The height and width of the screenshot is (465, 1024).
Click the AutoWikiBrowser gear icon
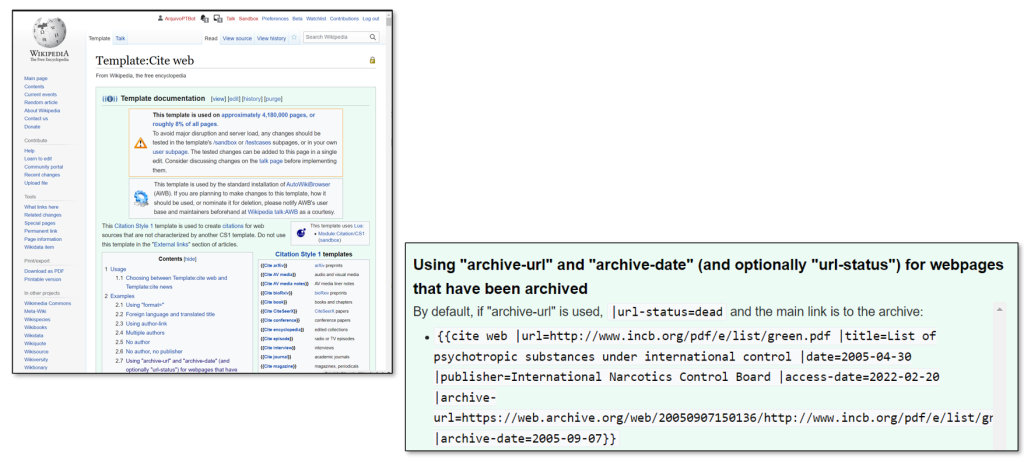[x=140, y=199]
